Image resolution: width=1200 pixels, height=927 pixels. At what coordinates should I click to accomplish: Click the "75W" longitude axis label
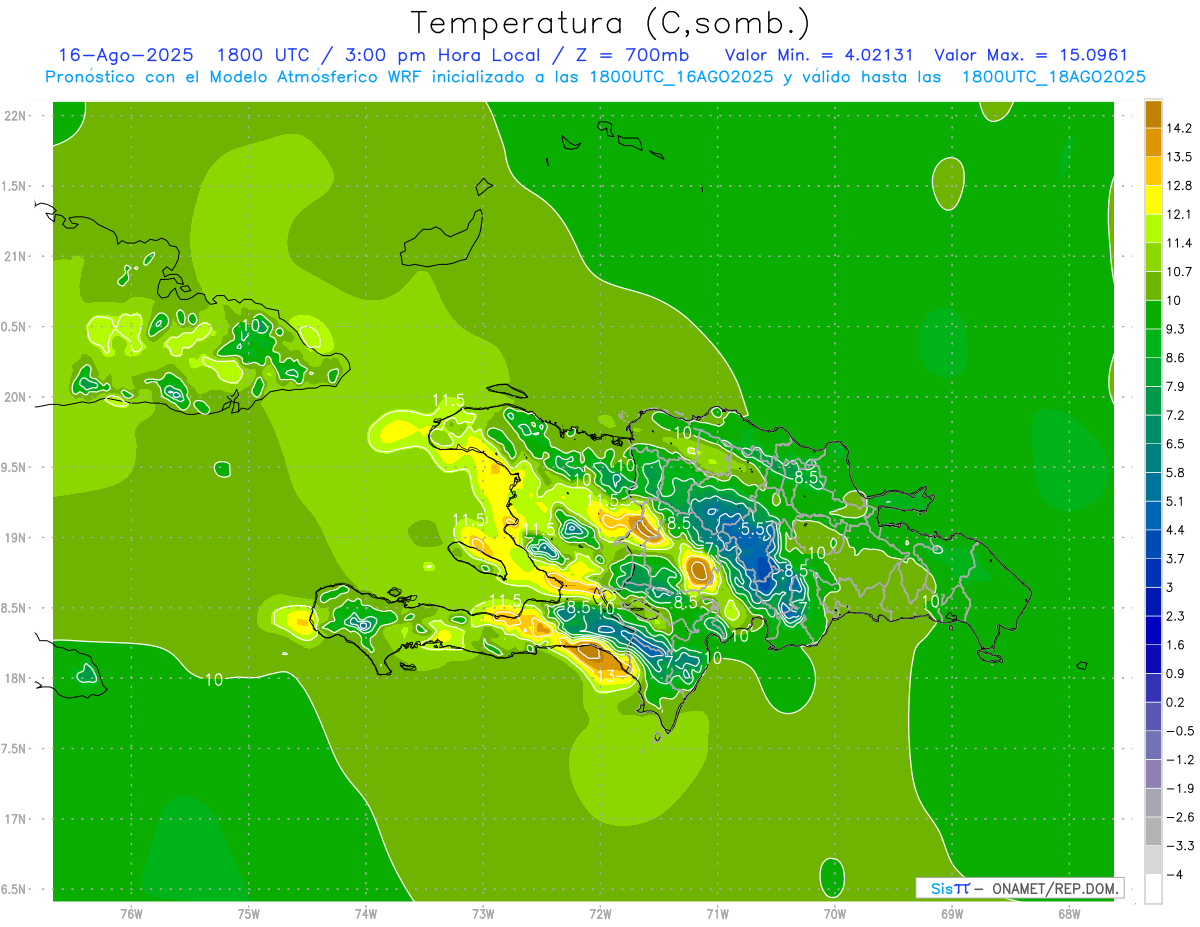coord(248,913)
